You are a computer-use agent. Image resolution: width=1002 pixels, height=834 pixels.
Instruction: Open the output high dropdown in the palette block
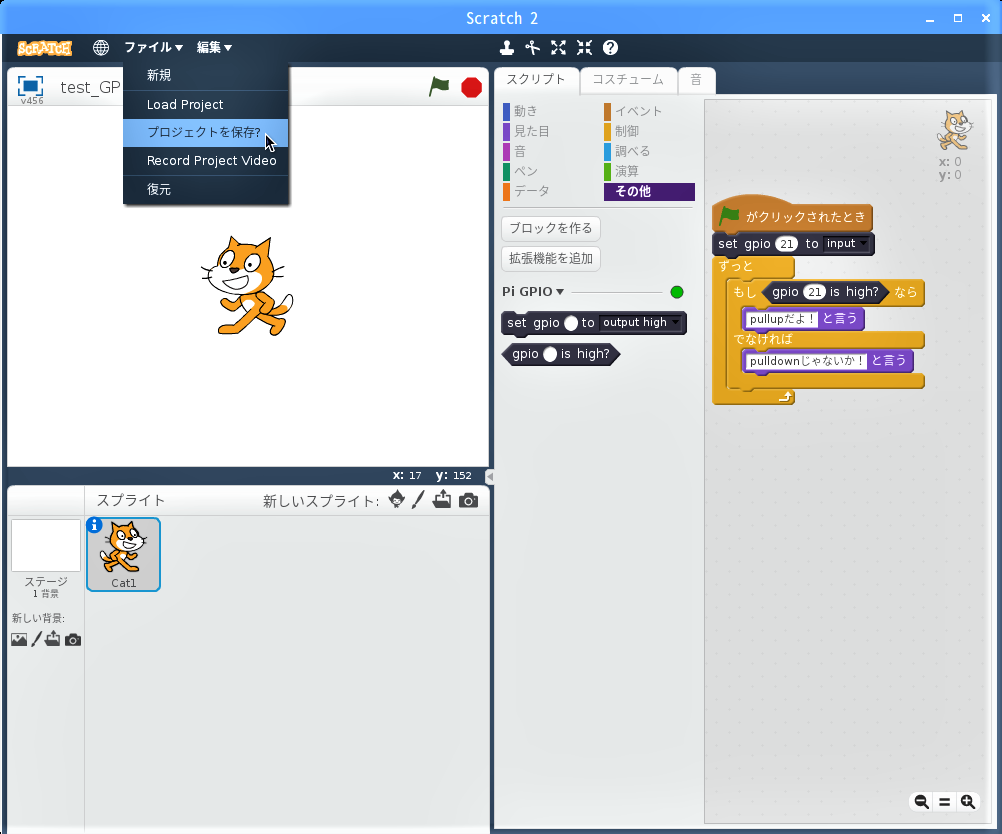[x=641, y=323]
